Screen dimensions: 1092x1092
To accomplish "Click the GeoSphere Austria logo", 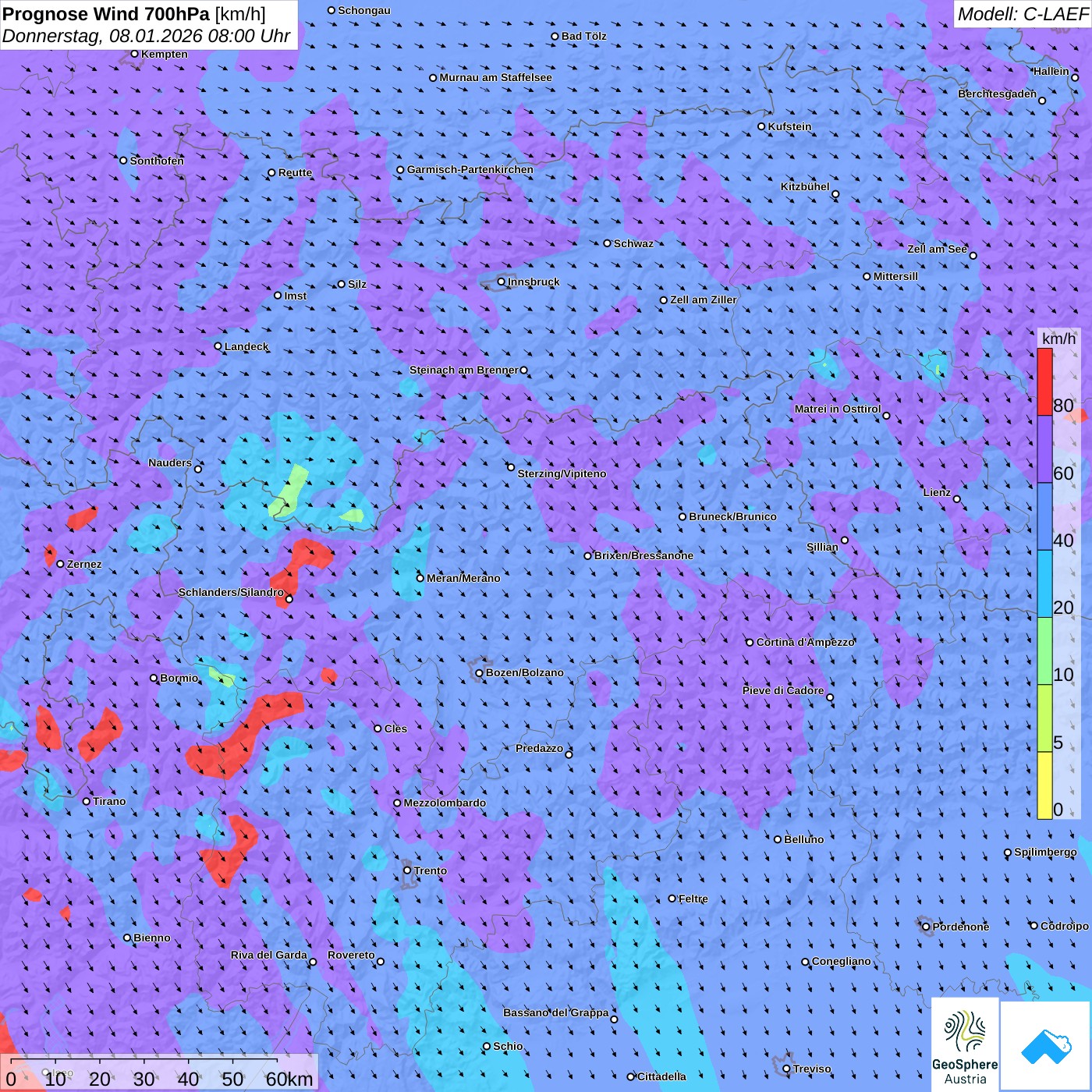I will point(965,1044).
